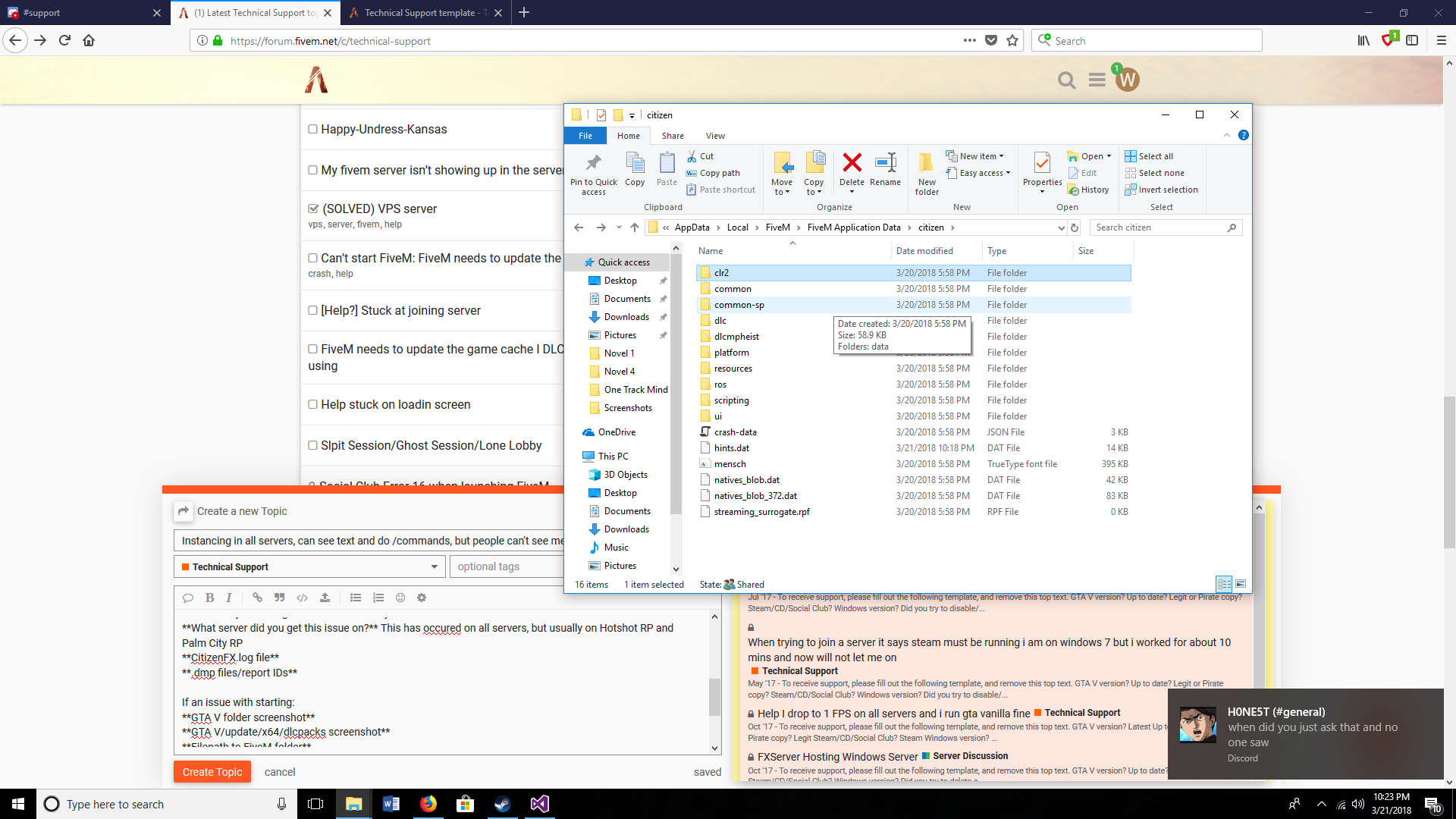Tick checkbox for FiveM needs to update cache
This screenshot has width=1456, height=819.
312,349
